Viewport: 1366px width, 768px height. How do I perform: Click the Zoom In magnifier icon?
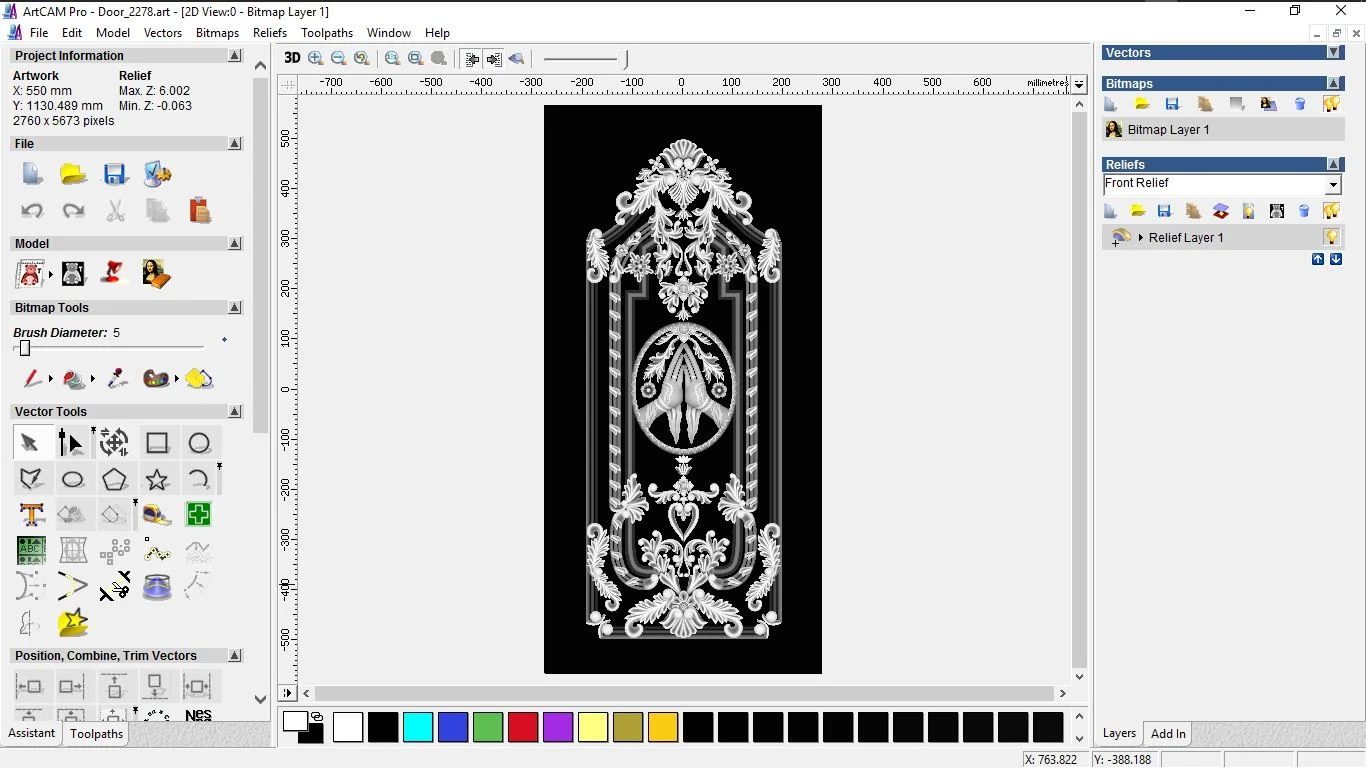click(x=316, y=59)
